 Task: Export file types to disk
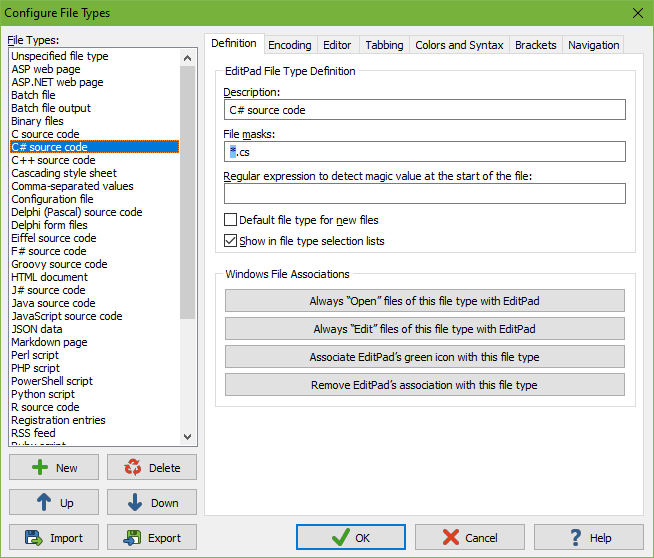[152, 537]
